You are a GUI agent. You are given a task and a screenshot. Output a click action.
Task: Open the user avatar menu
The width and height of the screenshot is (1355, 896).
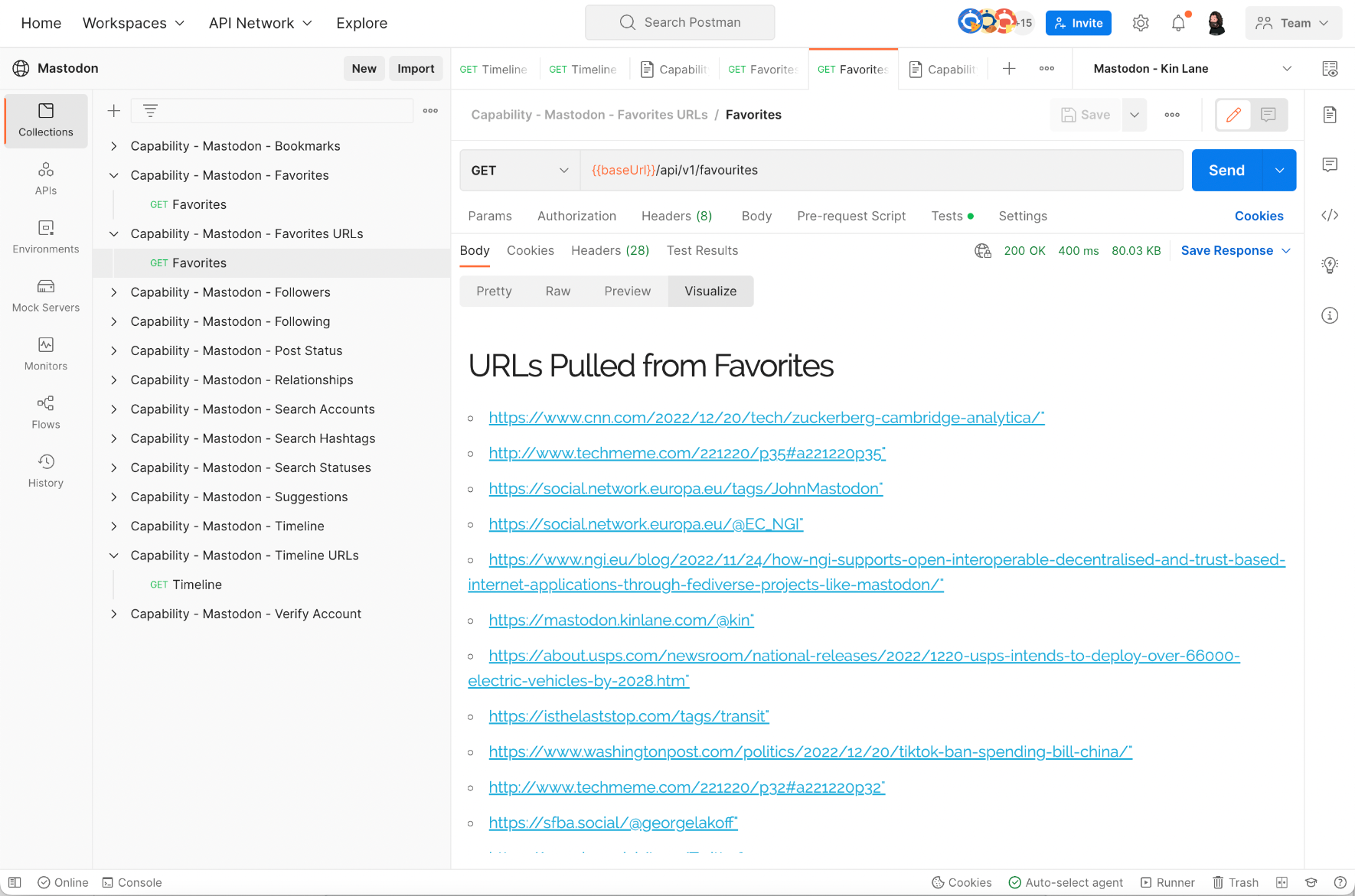point(1216,23)
